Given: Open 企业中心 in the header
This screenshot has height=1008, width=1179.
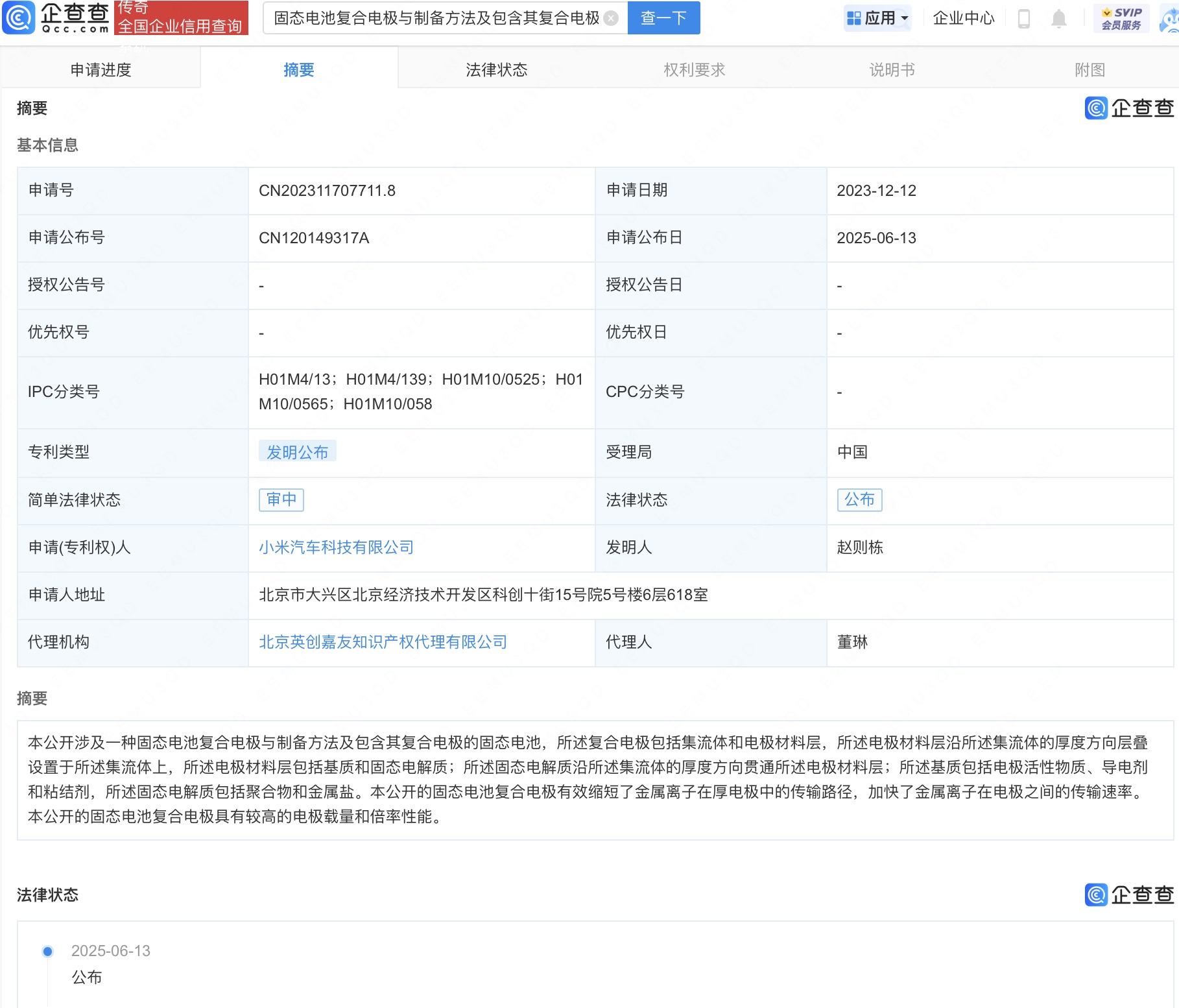Looking at the screenshot, I should point(963,18).
